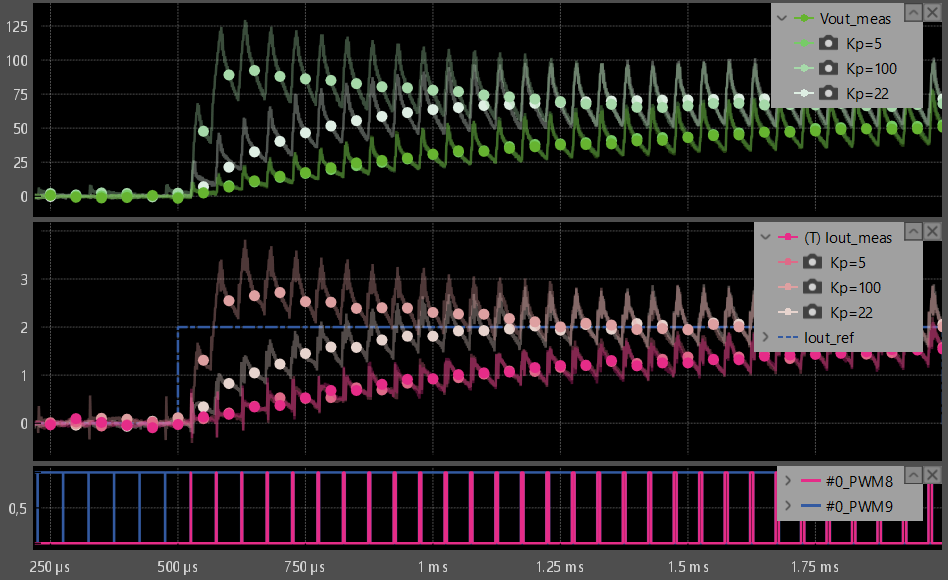Screen dimensions: 948x580
Task: Click the Kp=5 camera icon in Iout_meas legend
Action: (812, 262)
